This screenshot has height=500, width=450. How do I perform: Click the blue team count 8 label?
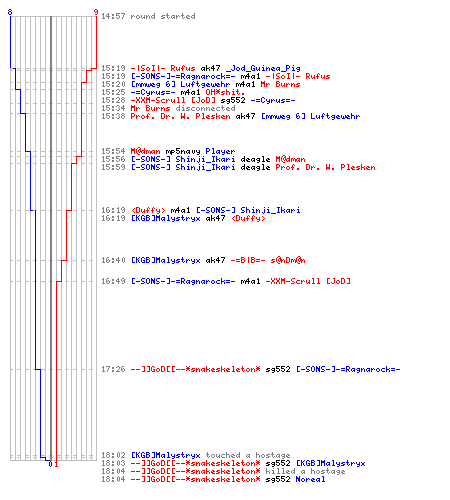pyautogui.click(x=10, y=12)
